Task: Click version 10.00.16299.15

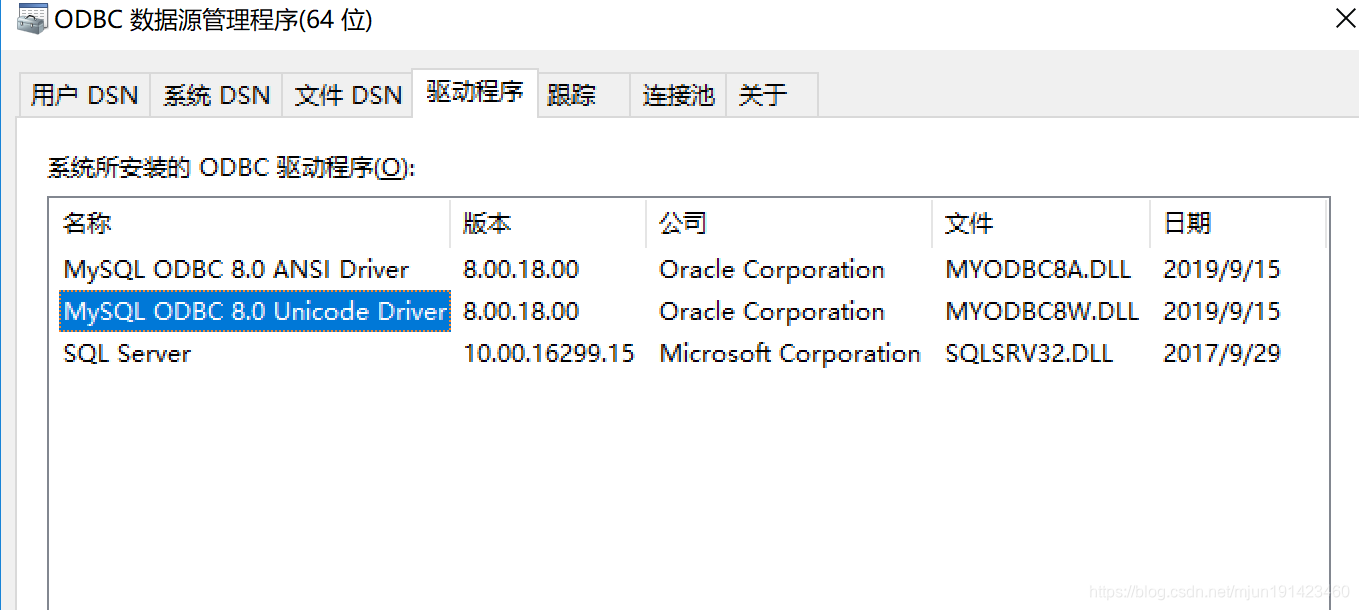Action: click(x=549, y=353)
